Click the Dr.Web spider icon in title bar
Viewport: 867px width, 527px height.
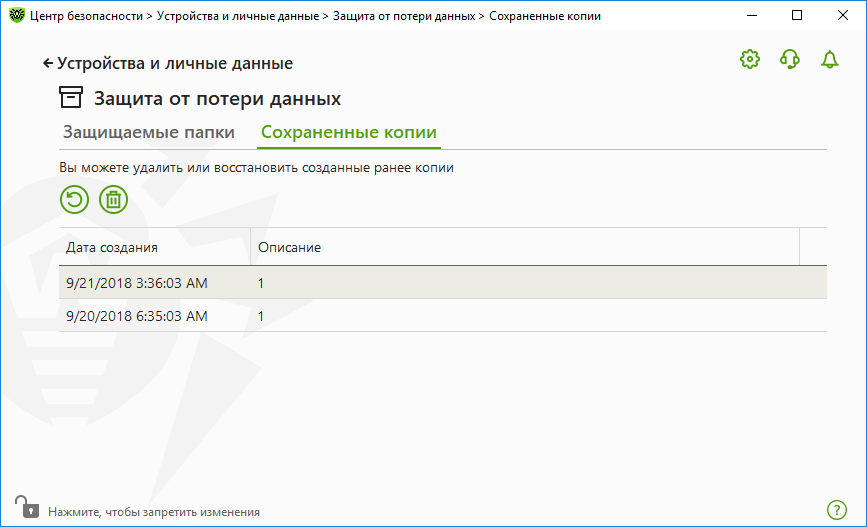(x=17, y=15)
